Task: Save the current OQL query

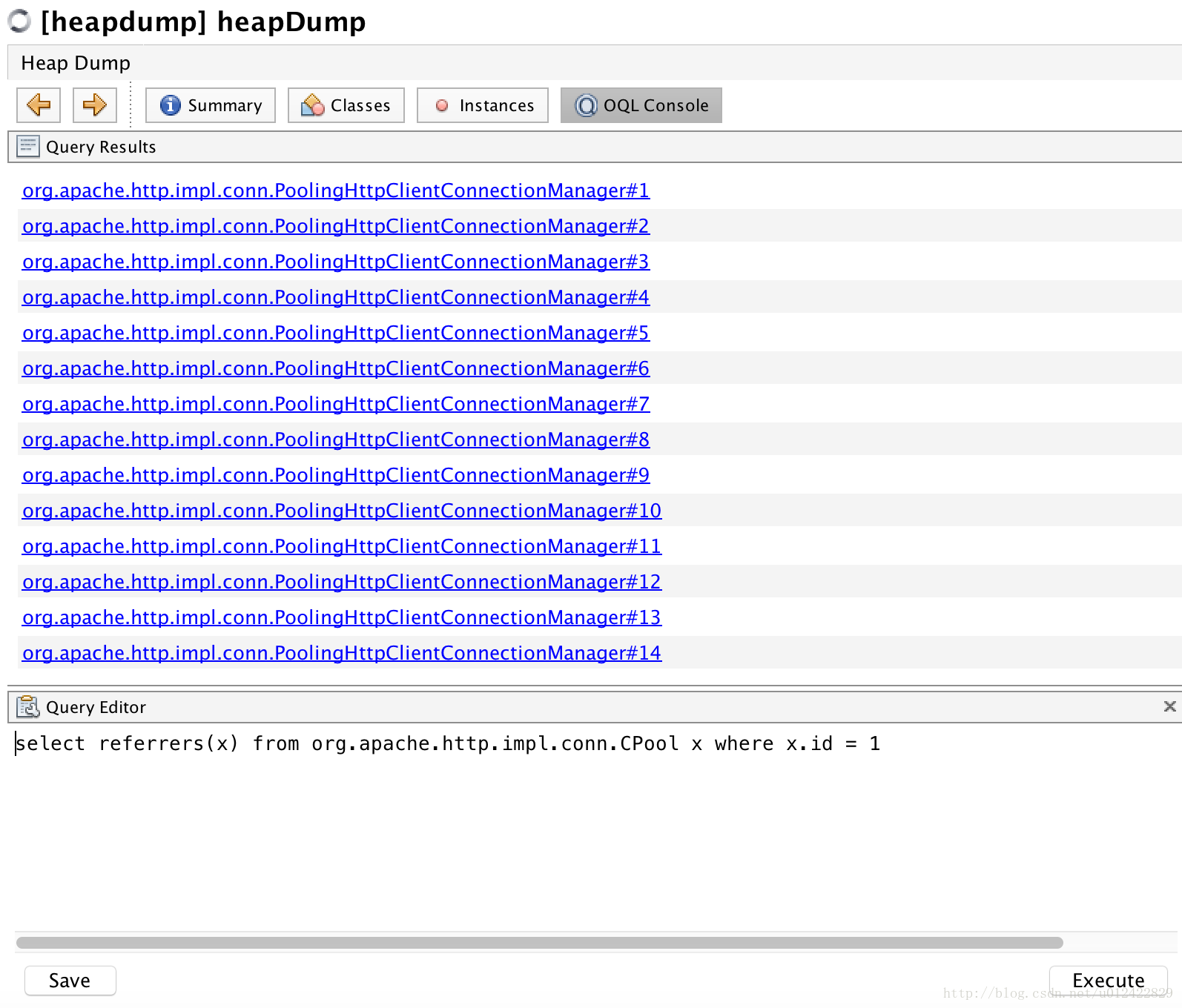Action: pos(70,981)
